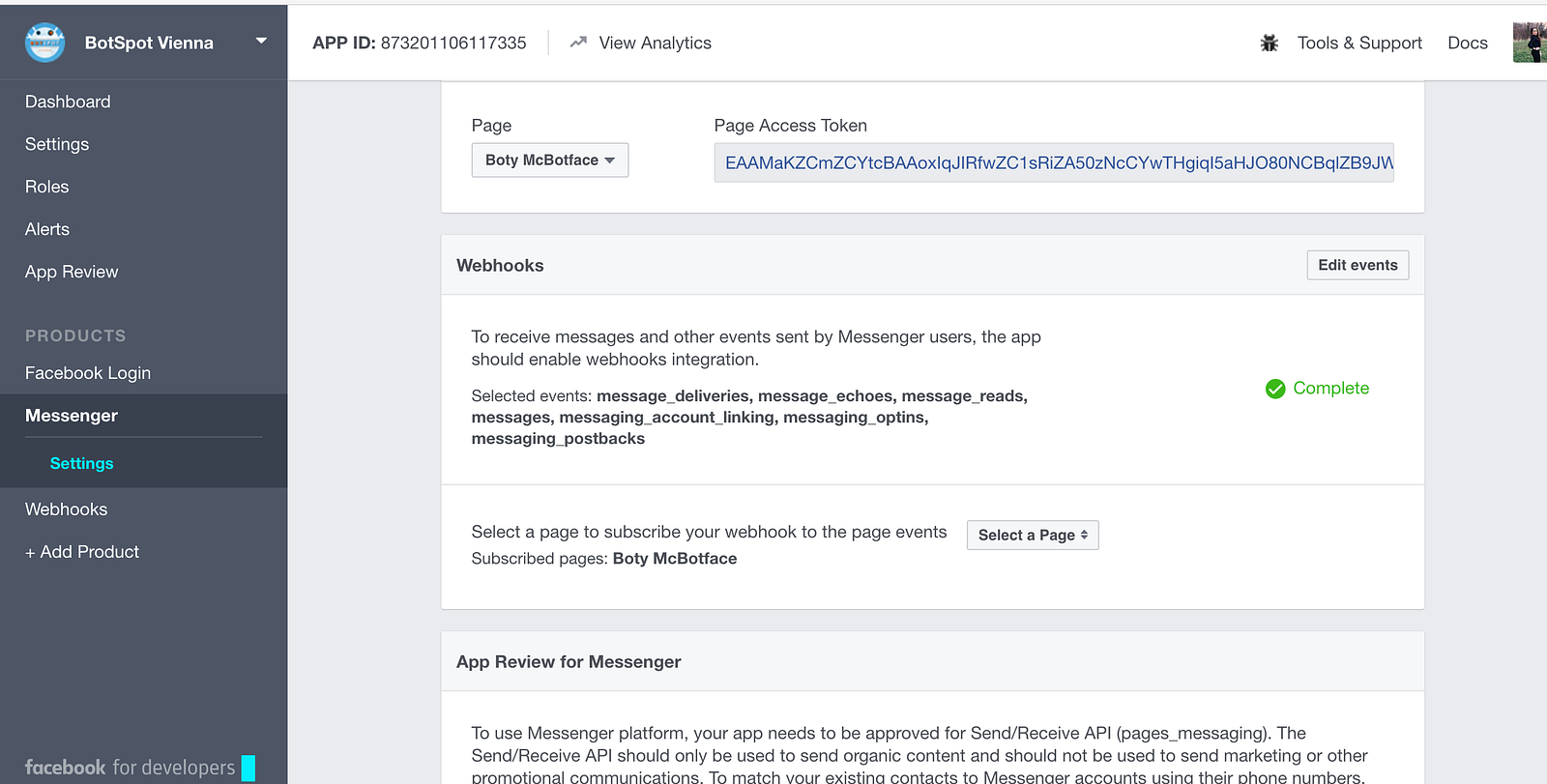Click the APP ID 873201106117335 text
Viewport: 1547px width, 784px height.
(420, 43)
